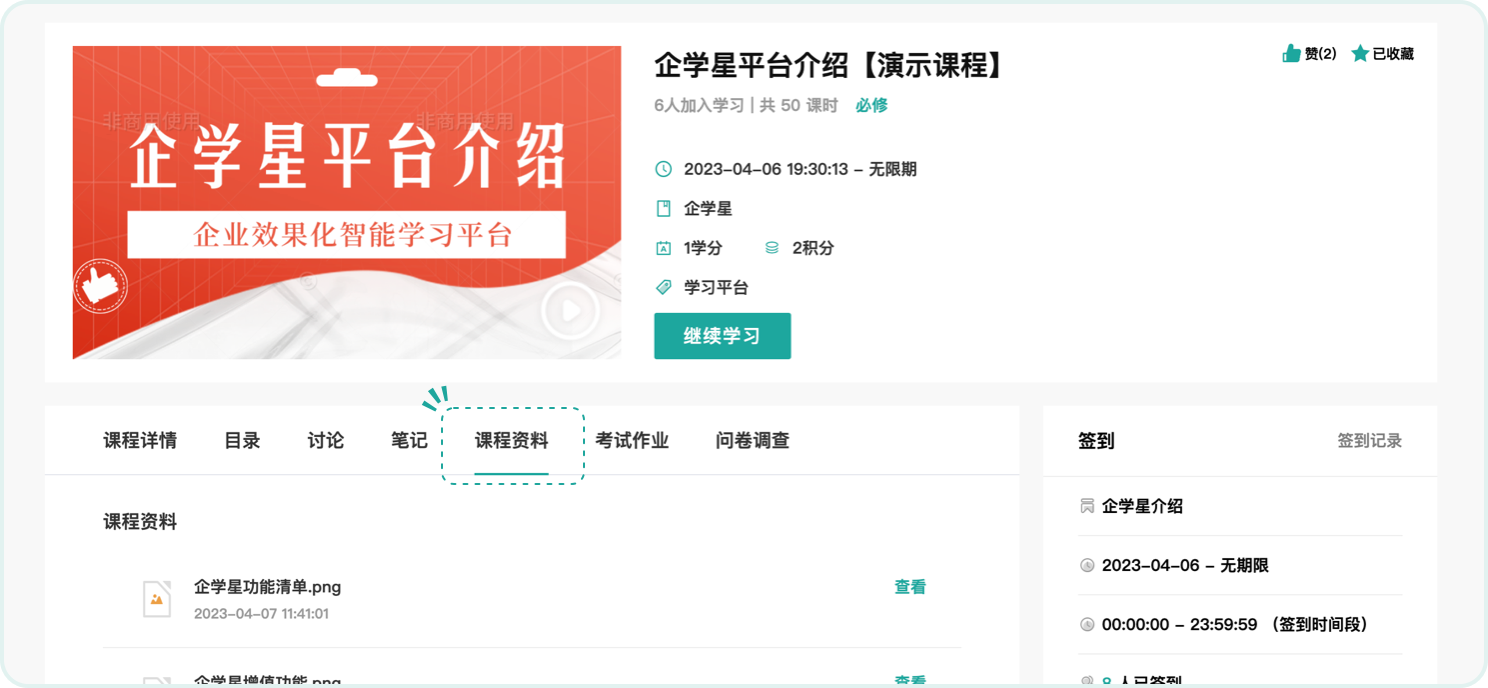Screen dimensions: 1488x688
Task: Click the clock icon beside 2023-04-06 – 无期限
Action: coord(1087,566)
